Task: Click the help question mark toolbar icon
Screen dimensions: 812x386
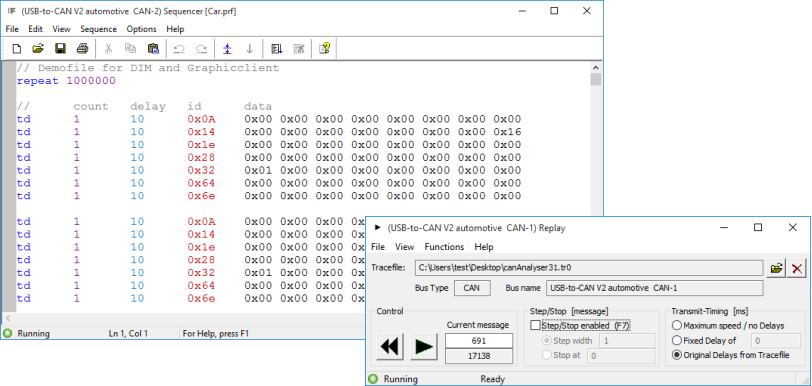Action: (x=325, y=49)
